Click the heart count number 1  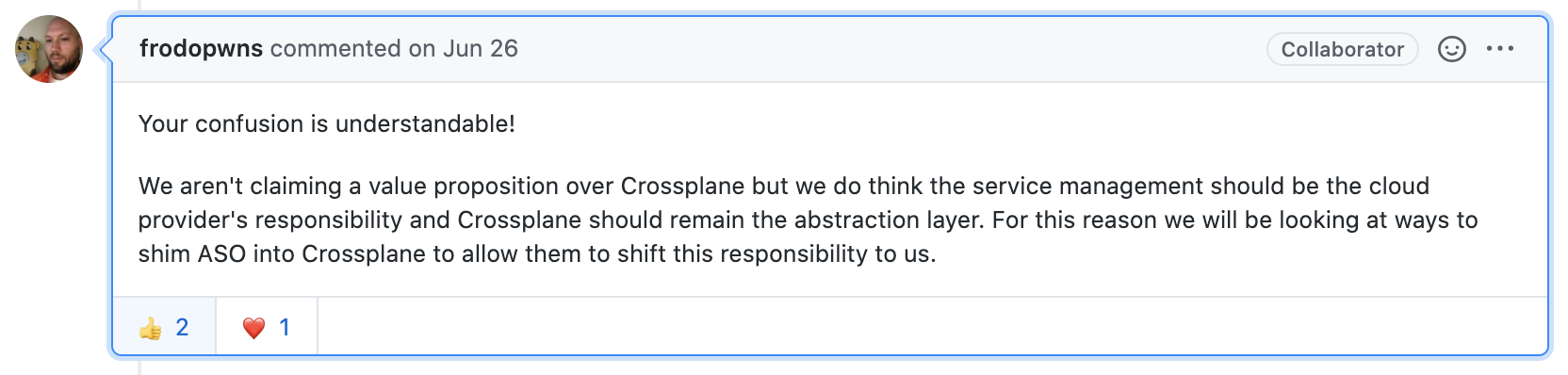point(285,327)
